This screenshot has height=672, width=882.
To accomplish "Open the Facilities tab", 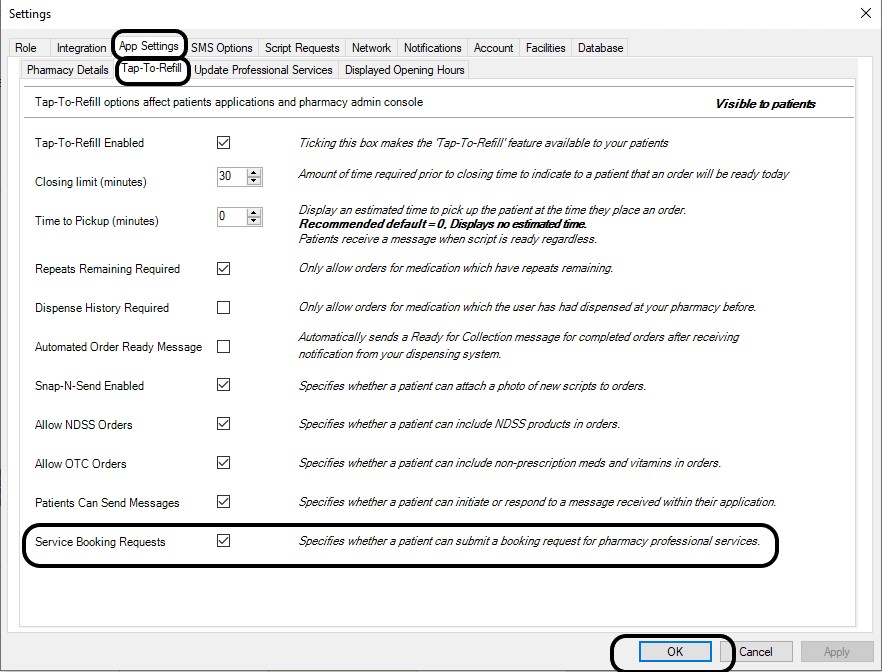I will coord(546,48).
